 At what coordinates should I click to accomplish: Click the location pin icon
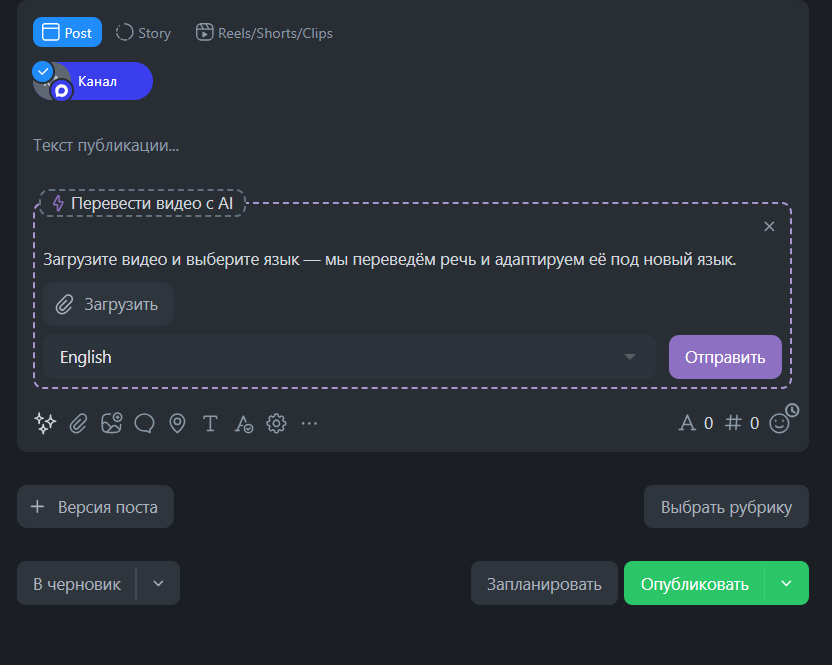pos(177,423)
